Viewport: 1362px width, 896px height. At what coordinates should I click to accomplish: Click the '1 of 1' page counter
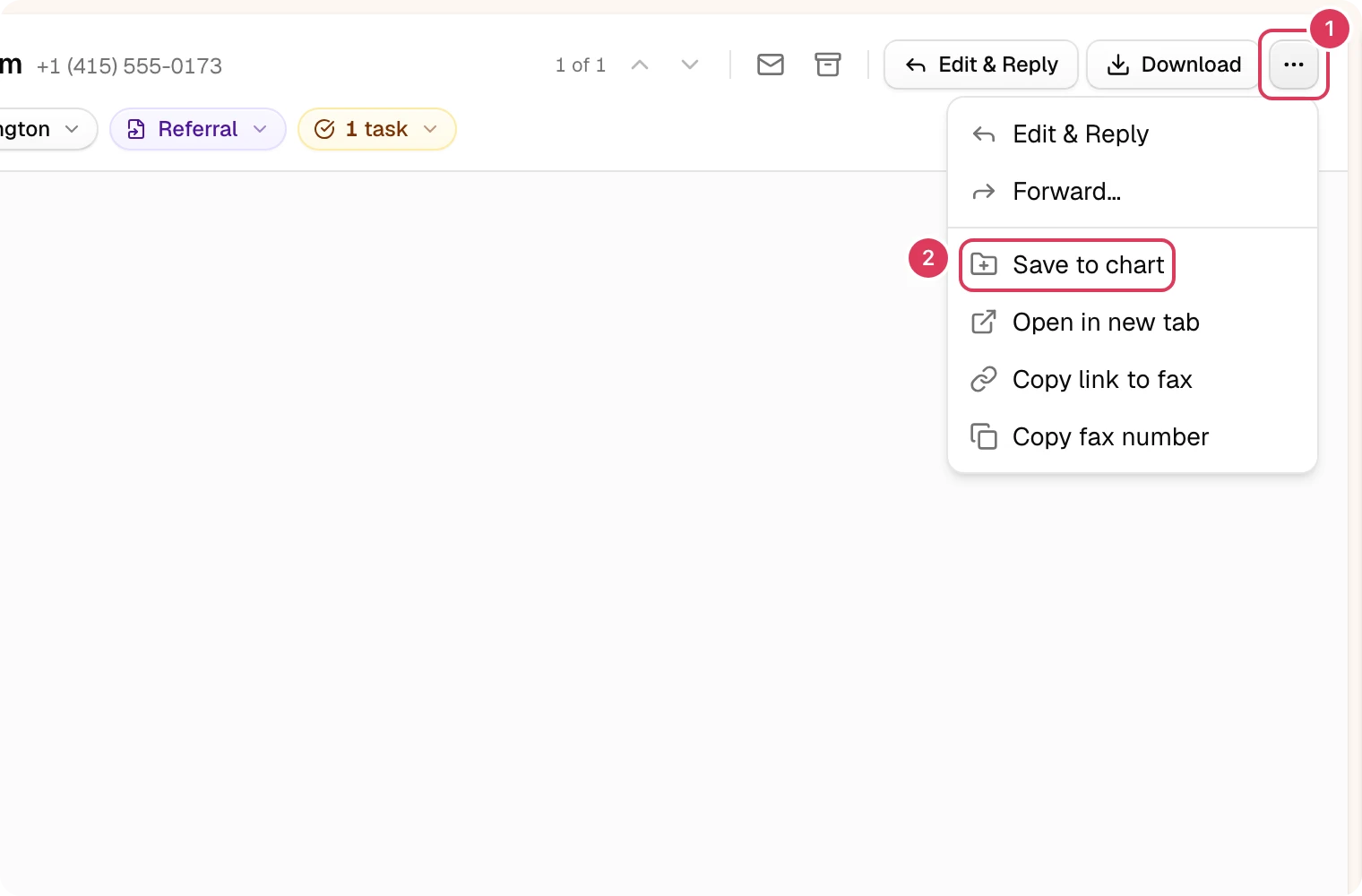coord(581,65)
